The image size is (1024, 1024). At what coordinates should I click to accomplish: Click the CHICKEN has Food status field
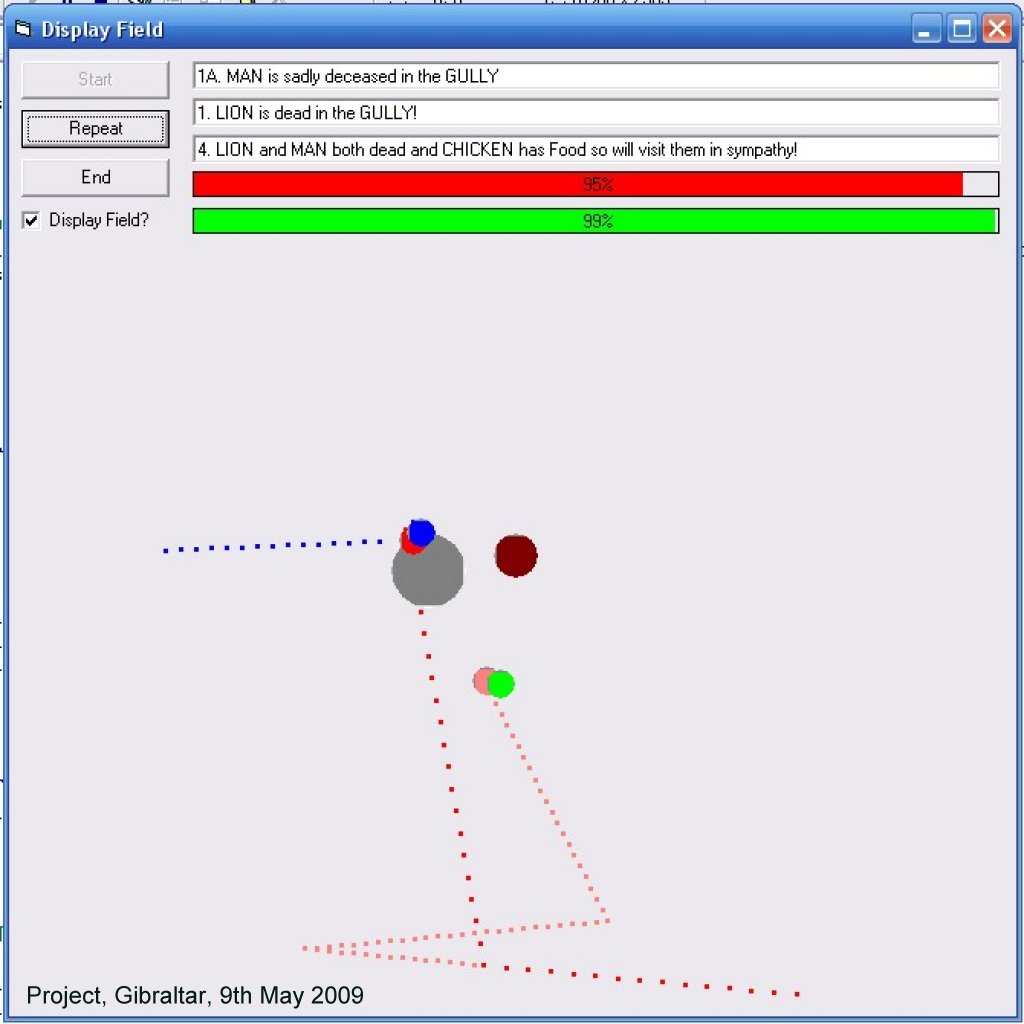596,149
